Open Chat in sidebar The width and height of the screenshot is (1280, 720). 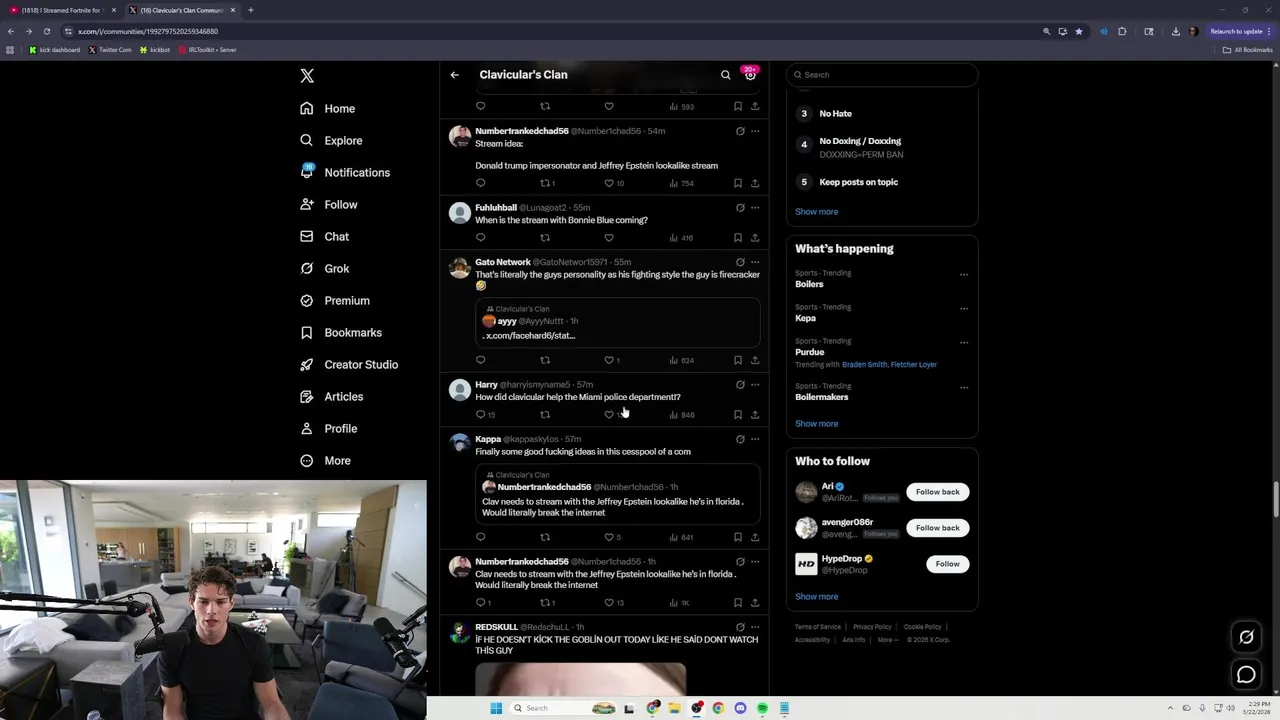pos(324,237)
